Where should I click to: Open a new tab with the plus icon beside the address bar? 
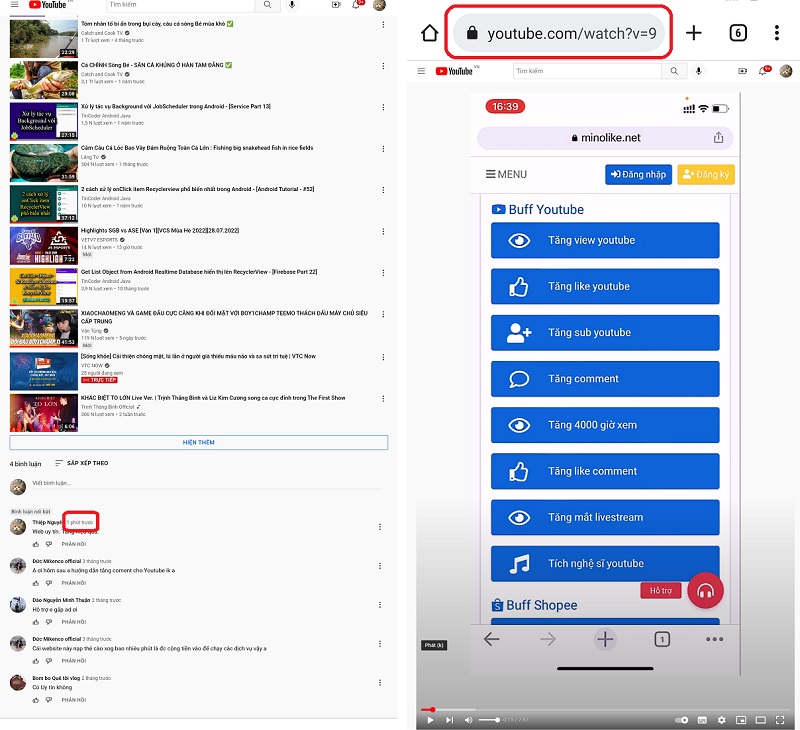pos(693,33)
